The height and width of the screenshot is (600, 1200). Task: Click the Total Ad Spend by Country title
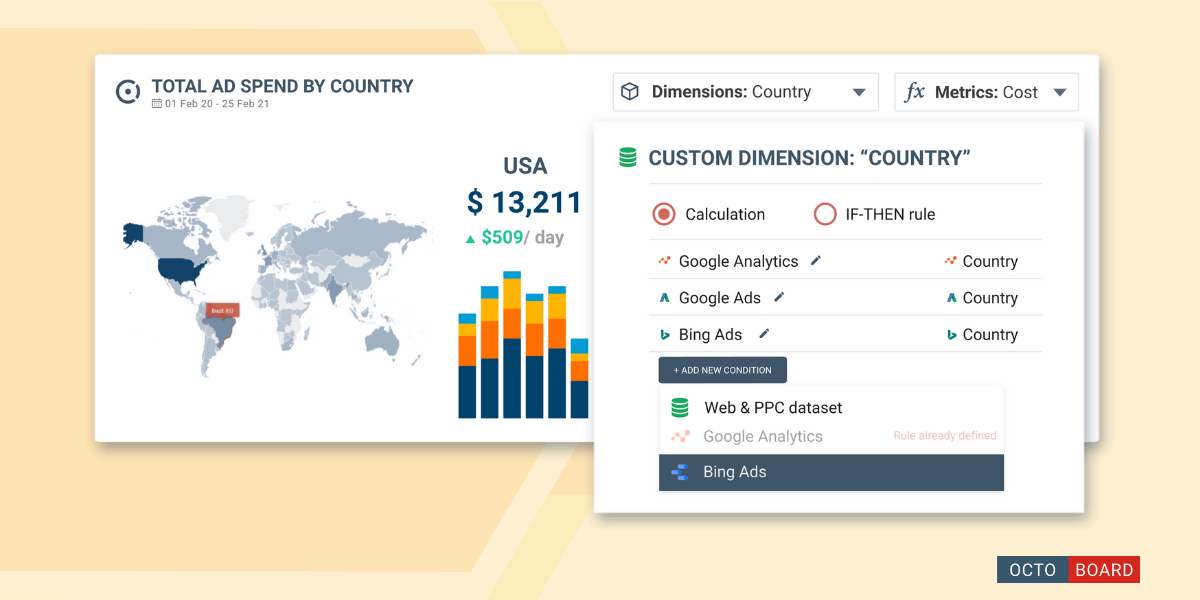(282, 86)
